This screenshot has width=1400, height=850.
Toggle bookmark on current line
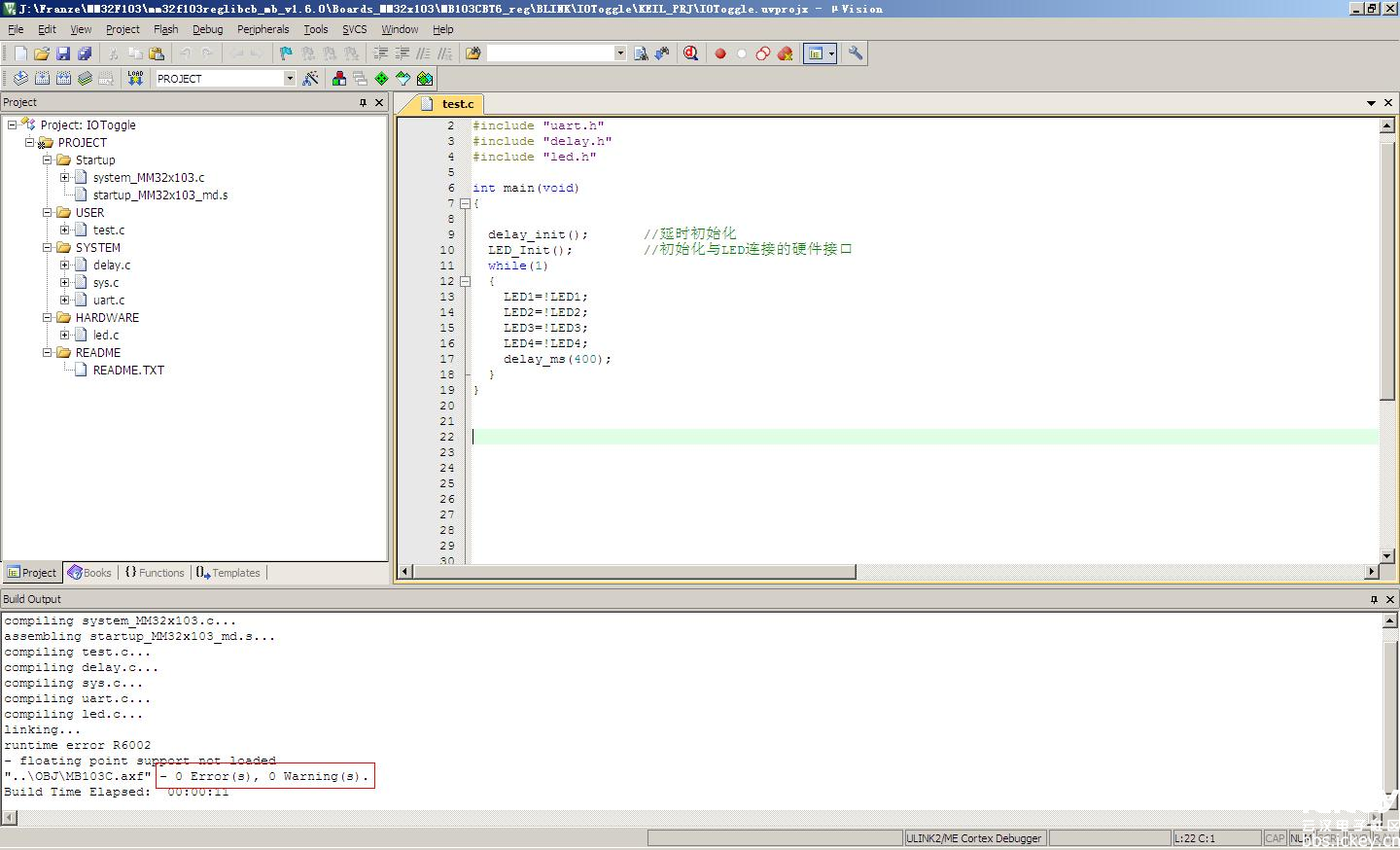(x=286, y=53)
